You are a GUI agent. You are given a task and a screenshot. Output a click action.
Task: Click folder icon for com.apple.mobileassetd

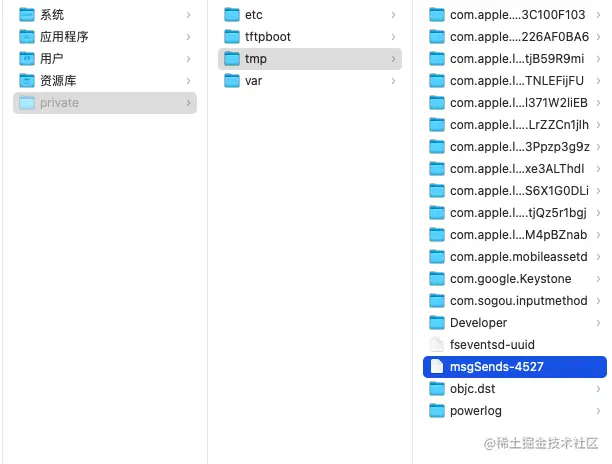(x=437, y=257)
